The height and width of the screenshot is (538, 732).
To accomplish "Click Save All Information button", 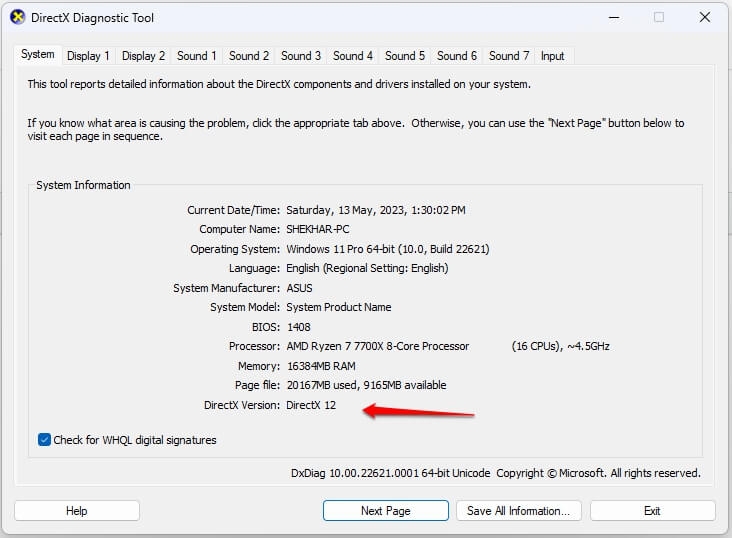I will [x=519, y=511].
